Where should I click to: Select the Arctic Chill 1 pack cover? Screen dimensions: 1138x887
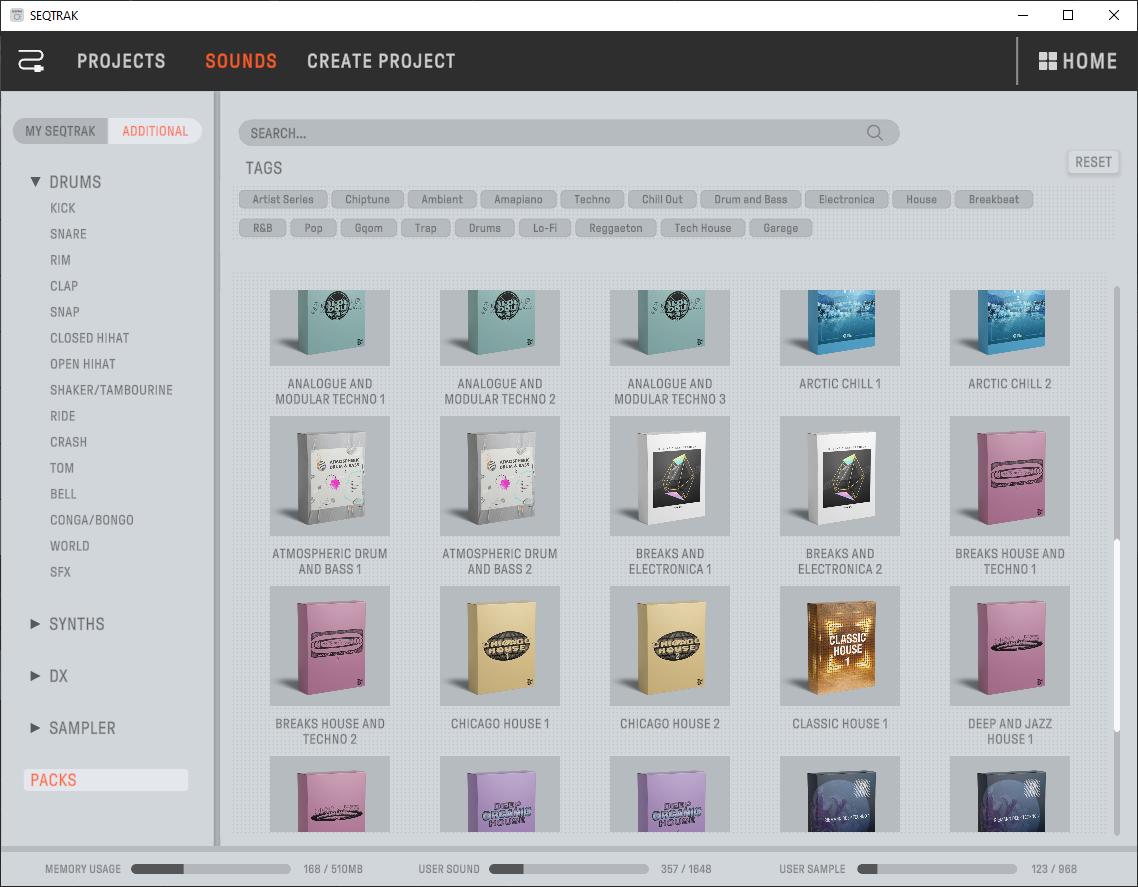click(x=840, y=328)
